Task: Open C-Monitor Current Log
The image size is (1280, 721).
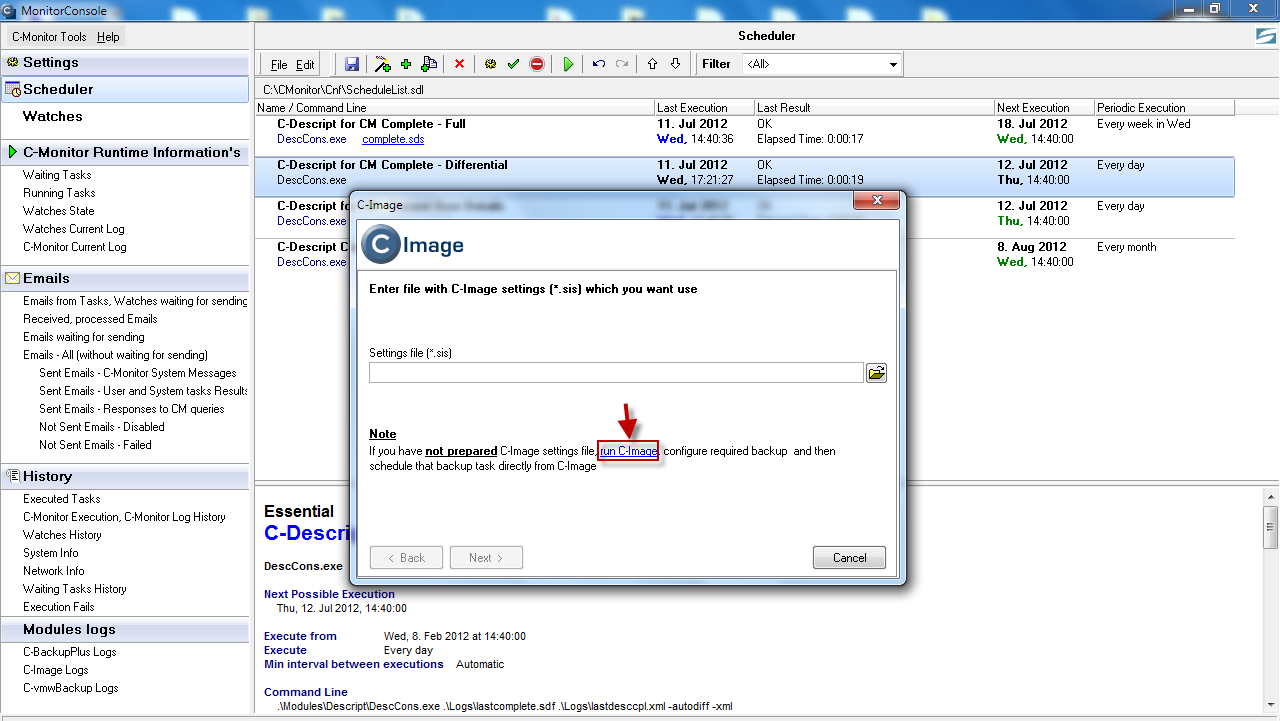Action: coord(75,247)
